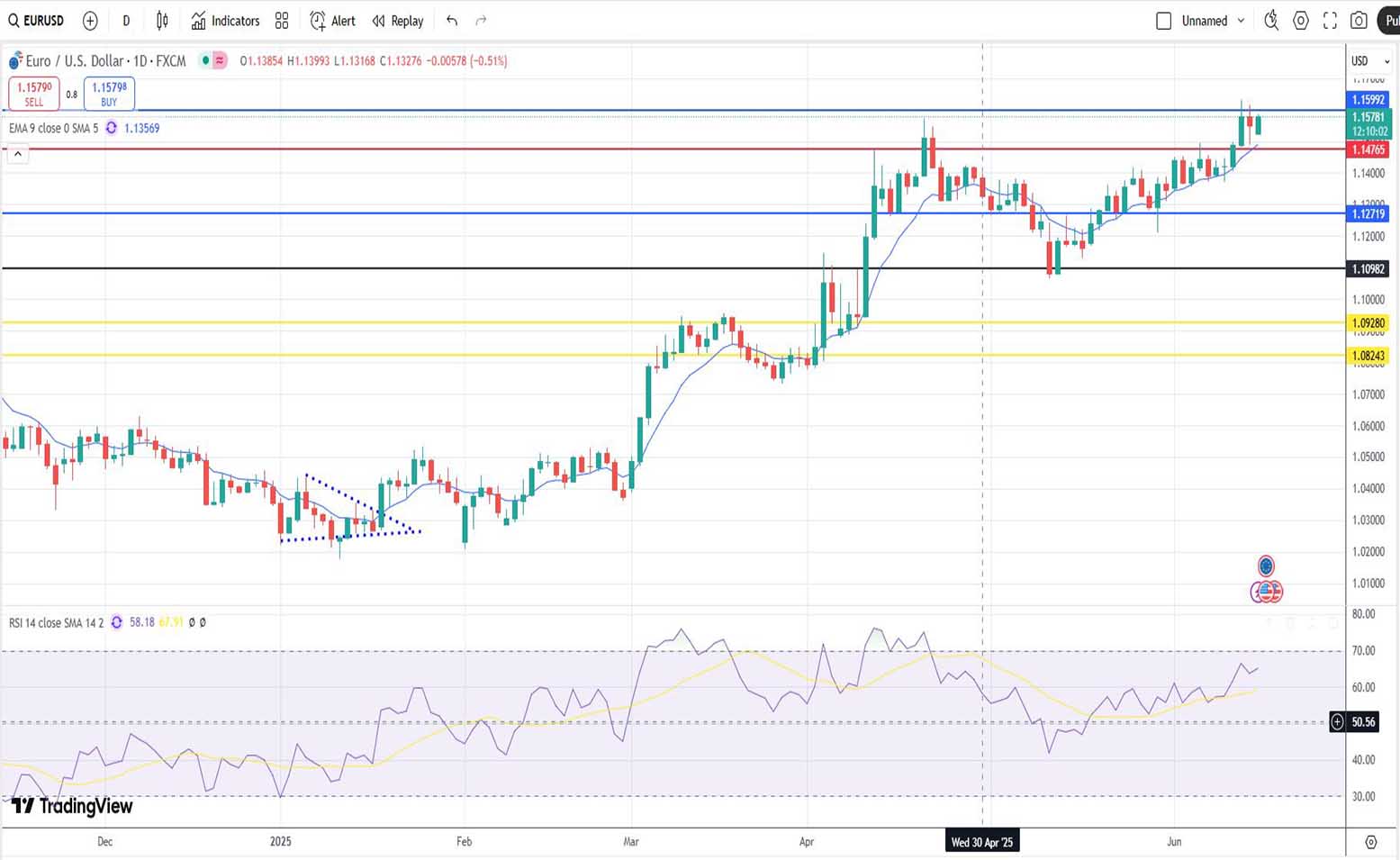The image size is (1400, 860).
Task: Toggle the pink approximate-data indicator badge
Action: (x=220, y=60)
